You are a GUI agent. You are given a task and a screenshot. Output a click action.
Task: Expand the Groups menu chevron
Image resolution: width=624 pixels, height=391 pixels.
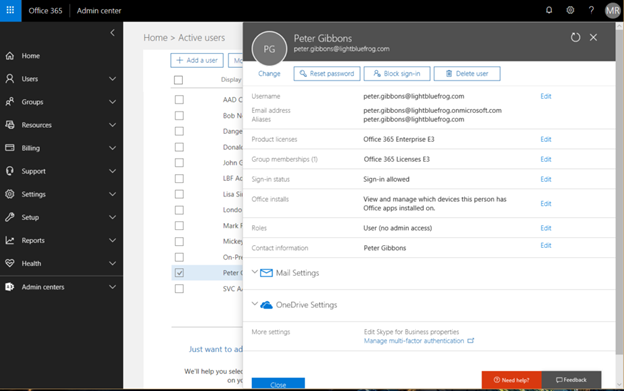(x=113, y=102)
